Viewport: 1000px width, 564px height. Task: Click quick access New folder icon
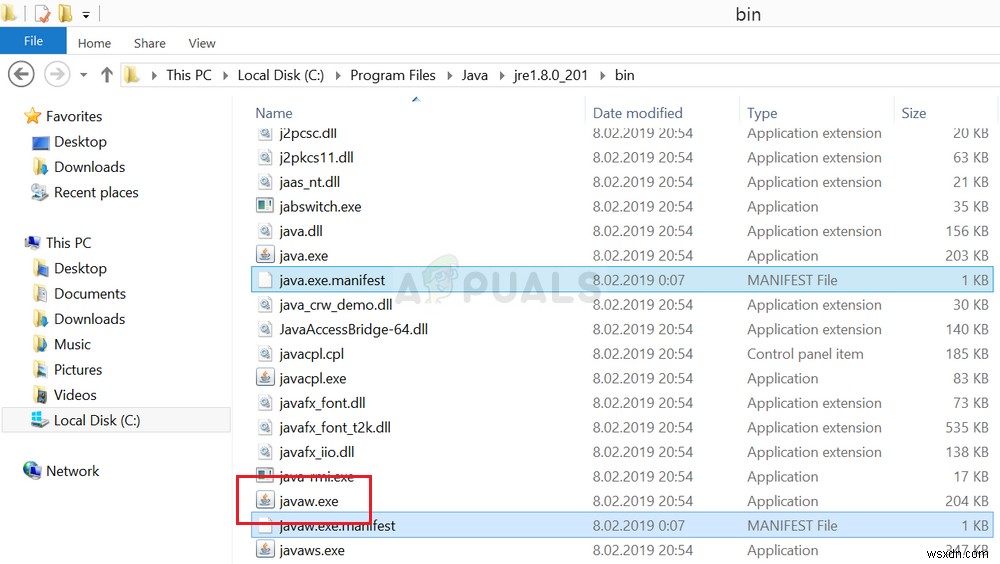click(64, 13)
